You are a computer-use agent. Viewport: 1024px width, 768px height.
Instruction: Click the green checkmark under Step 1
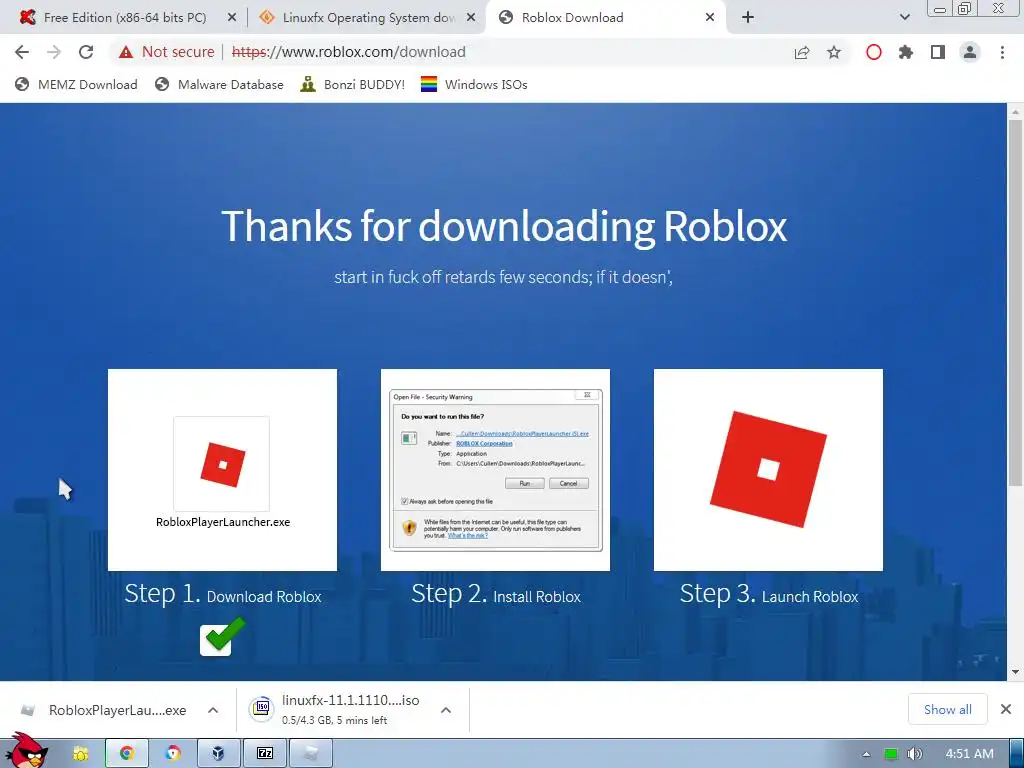[x=222, y=635]
